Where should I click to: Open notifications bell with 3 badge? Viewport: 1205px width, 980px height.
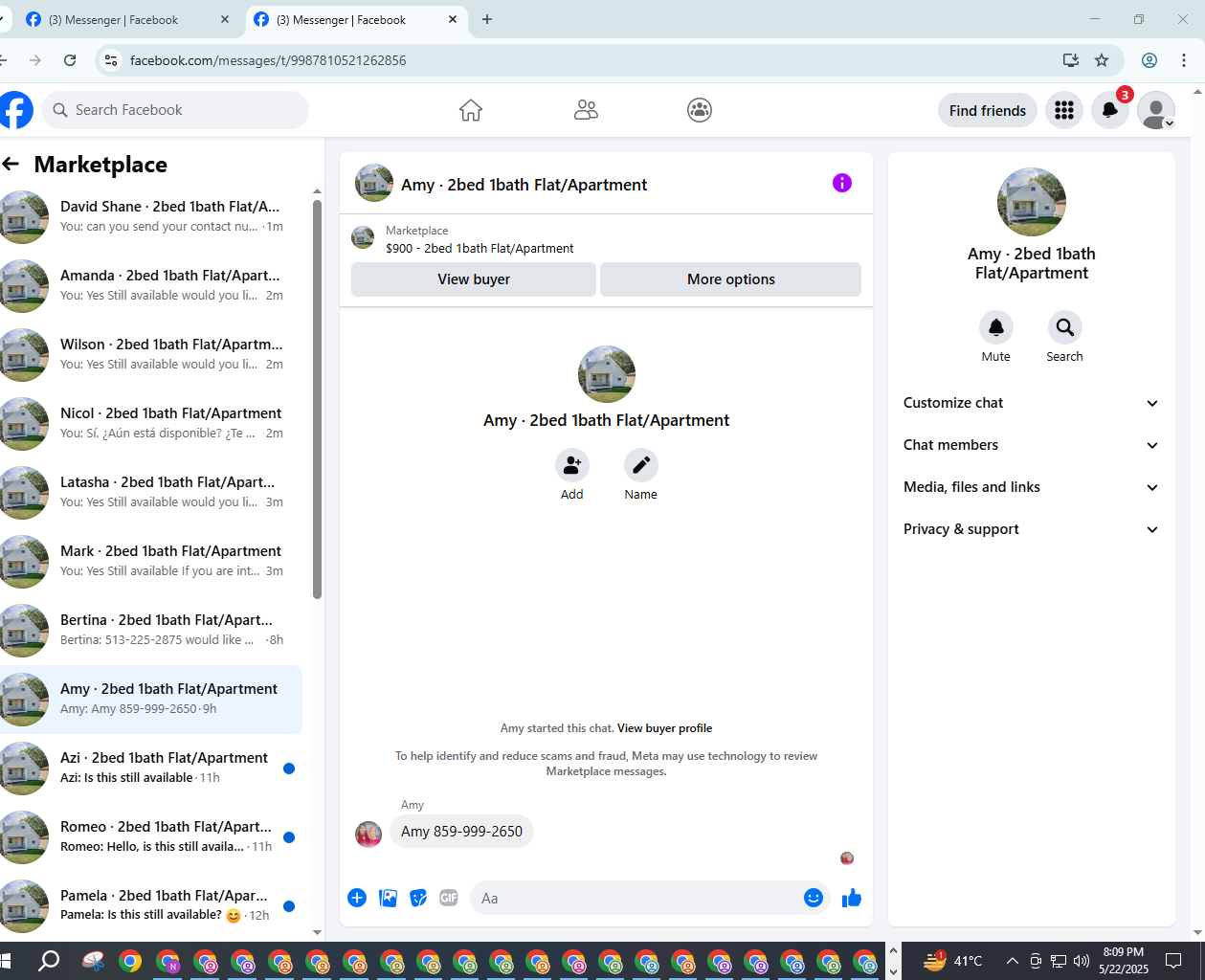point(1110,111)
